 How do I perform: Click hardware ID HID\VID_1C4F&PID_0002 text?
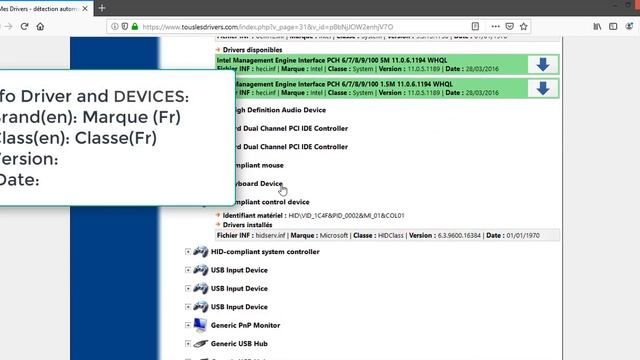click(347, 216)
